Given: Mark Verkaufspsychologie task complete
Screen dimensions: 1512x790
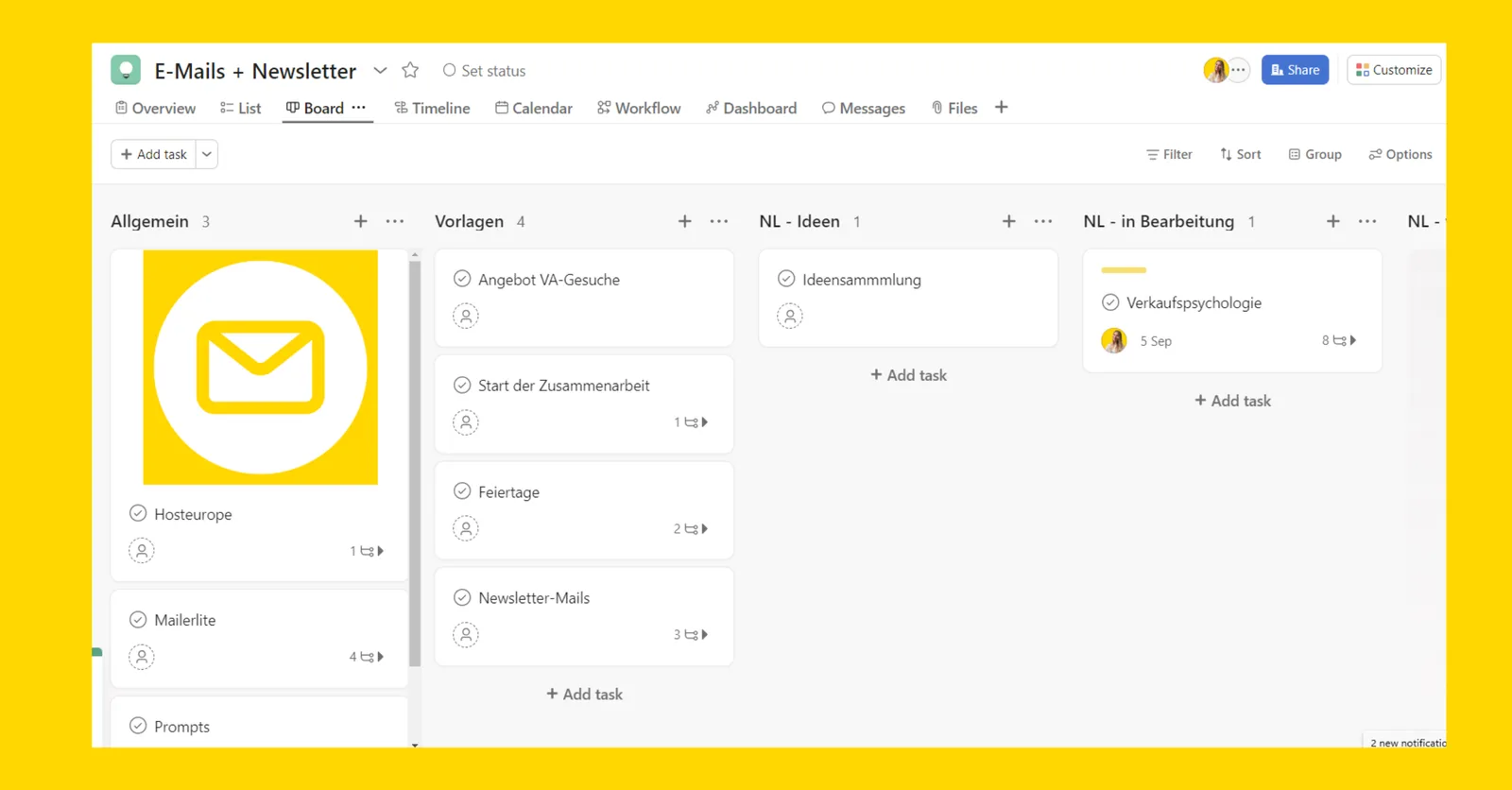Looking at the screenshot, I should click(1110, 302).
